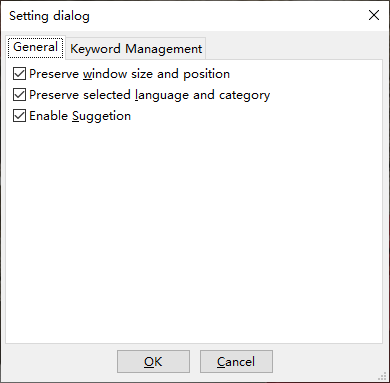Confirm settings with the OK button
Image resolution: width=390 pixels, height=383 pixels.
coord(153,362)
